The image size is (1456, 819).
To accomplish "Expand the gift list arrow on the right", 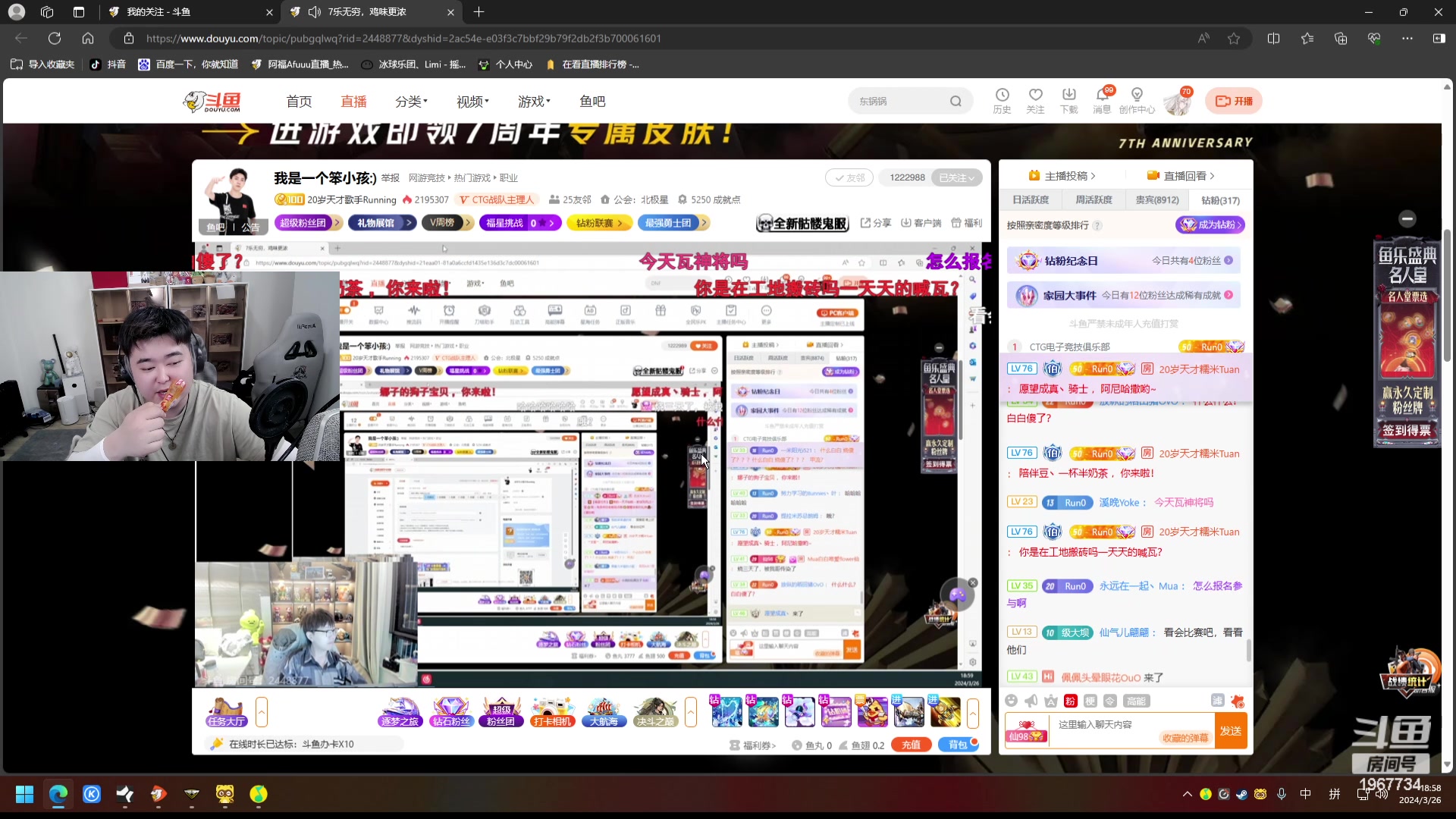I will point(973,712).
